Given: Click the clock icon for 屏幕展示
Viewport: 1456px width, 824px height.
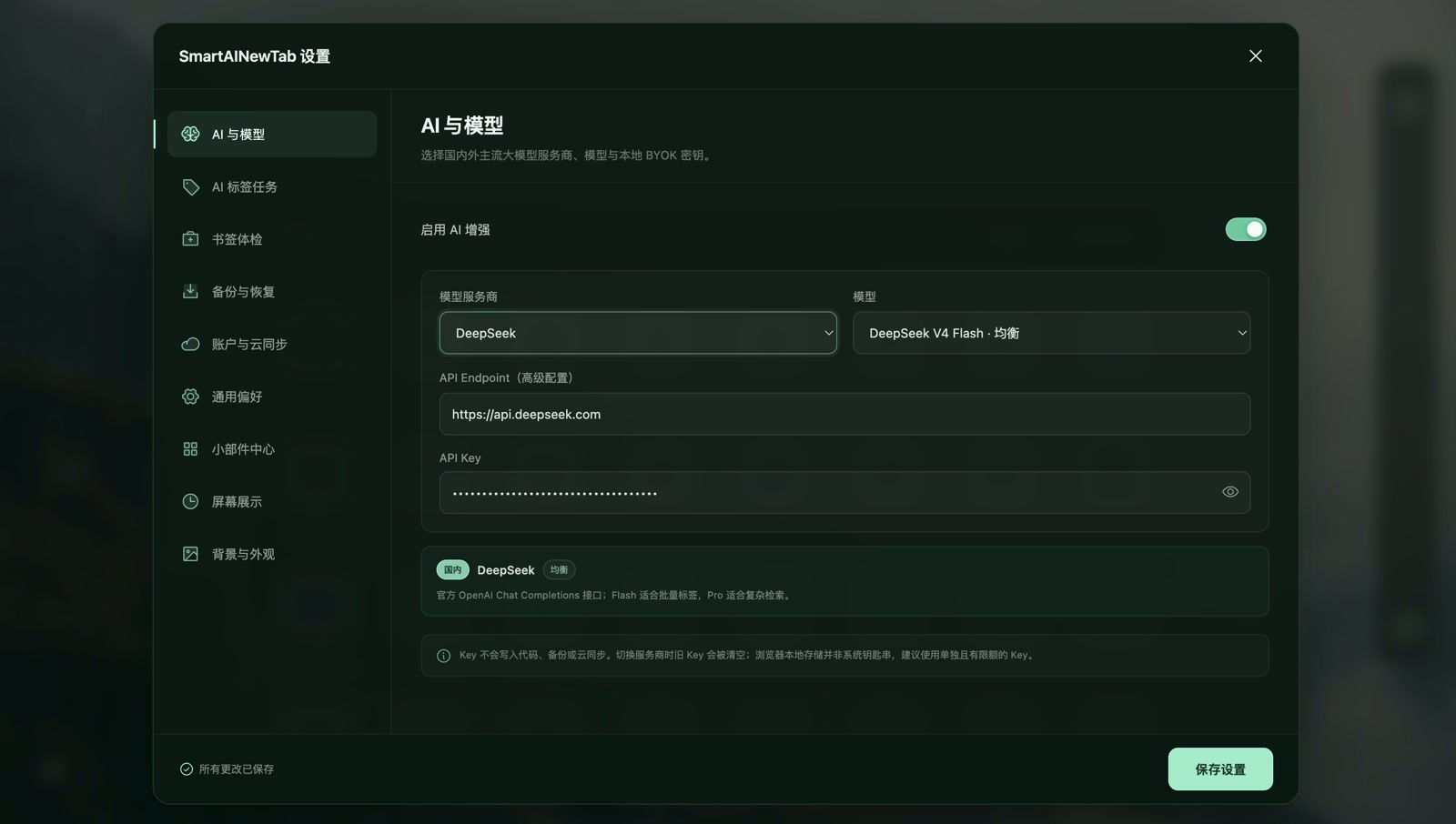Looking at the screenshot, I should tap(190, 501).
